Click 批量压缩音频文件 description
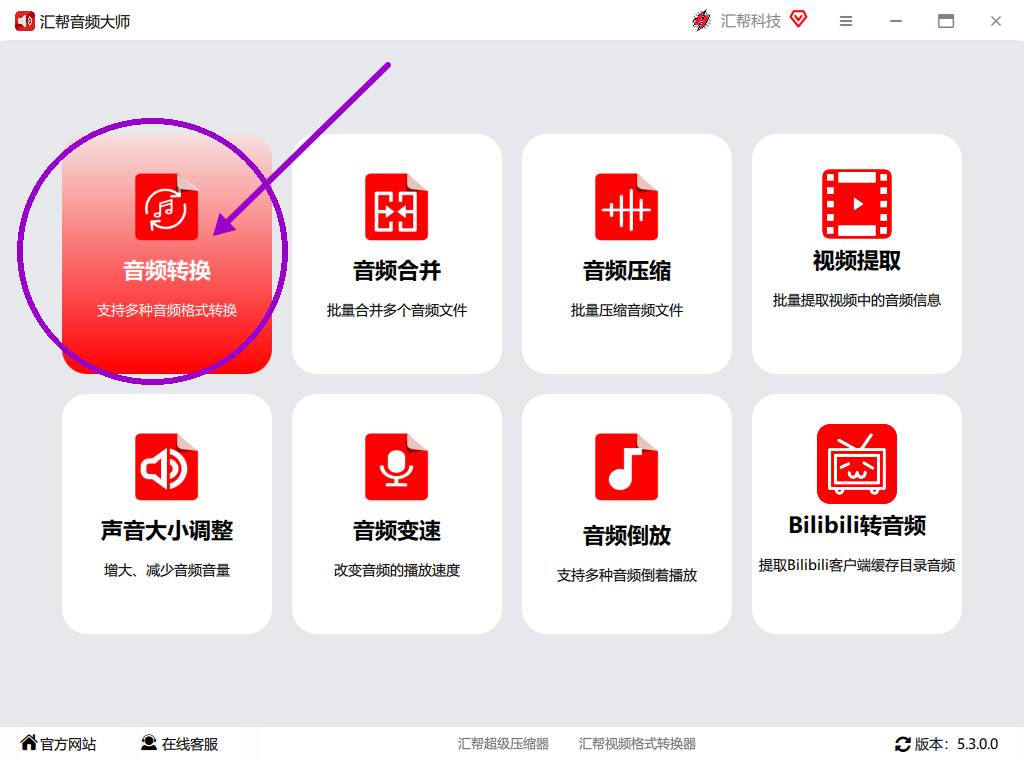This screenshot has width=1024, height=760. (x=626, y=310)
